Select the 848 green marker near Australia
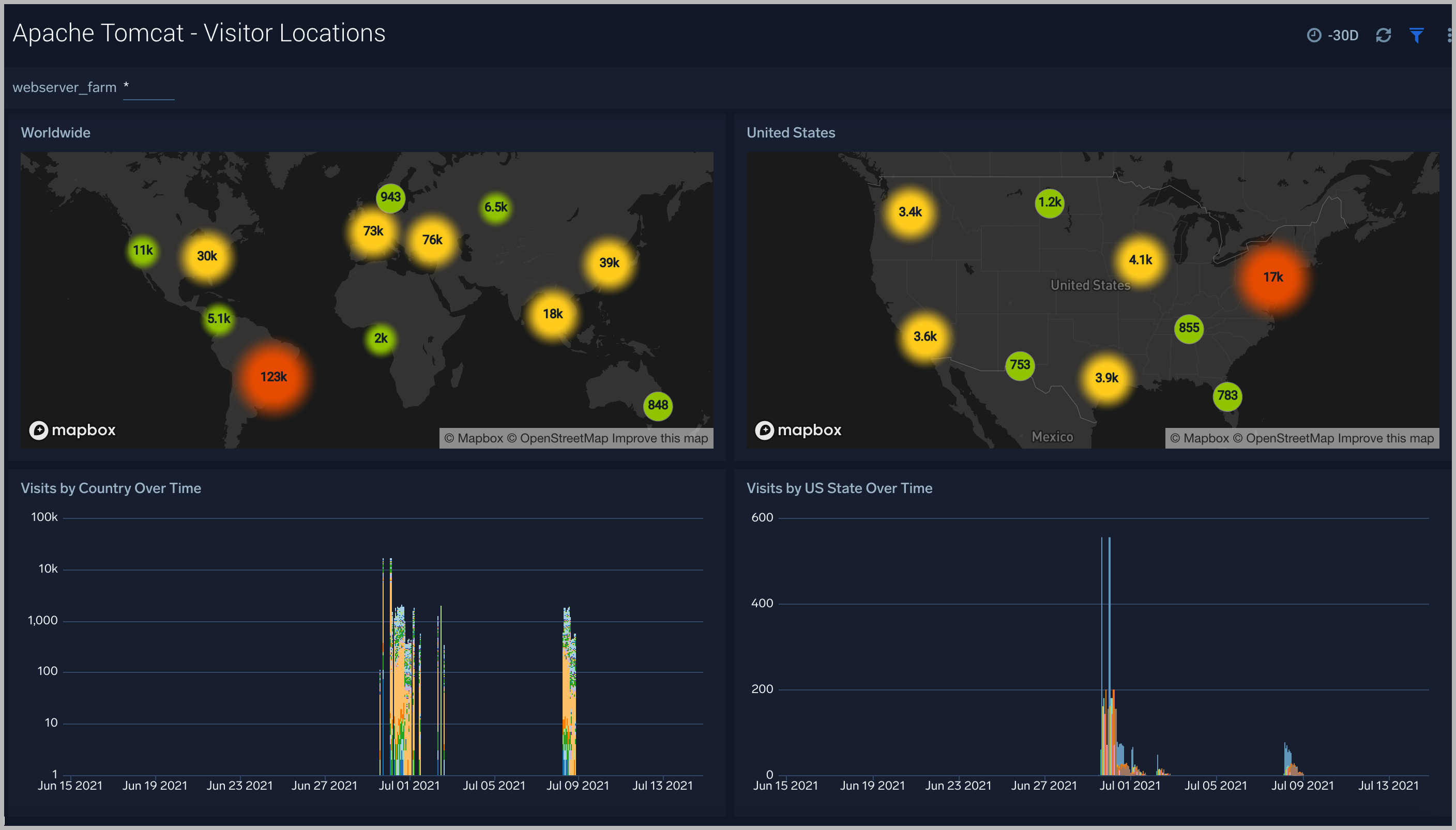 coord(658,405)
